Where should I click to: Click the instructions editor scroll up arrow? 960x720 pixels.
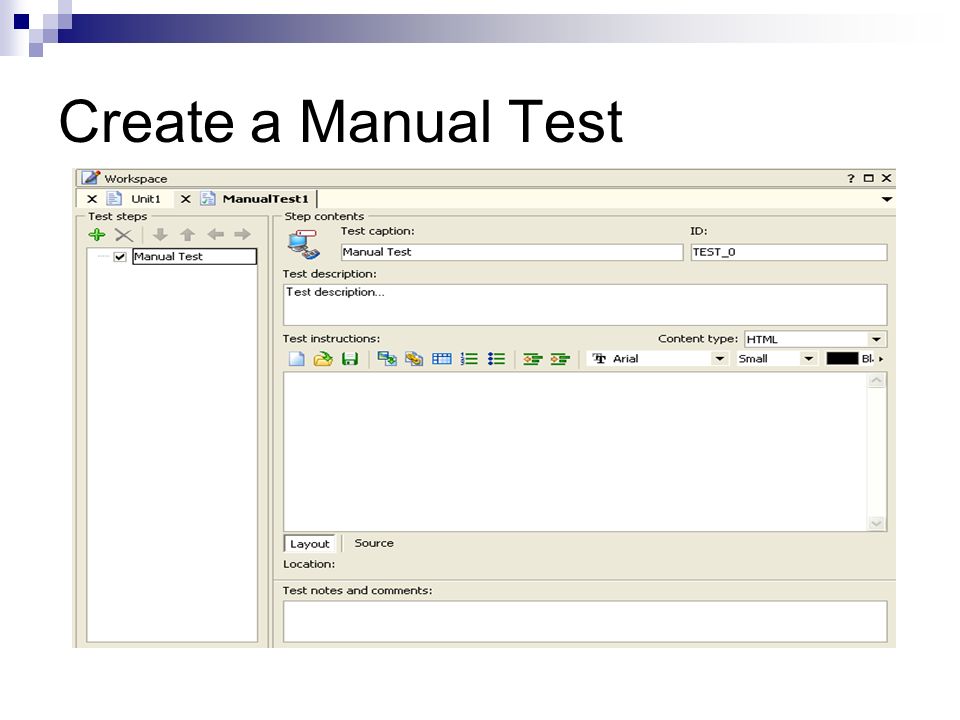[877, 380]
